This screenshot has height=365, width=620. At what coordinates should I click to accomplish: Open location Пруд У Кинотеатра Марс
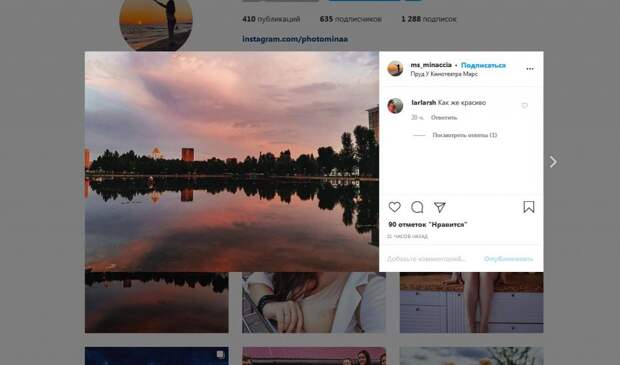444,74
